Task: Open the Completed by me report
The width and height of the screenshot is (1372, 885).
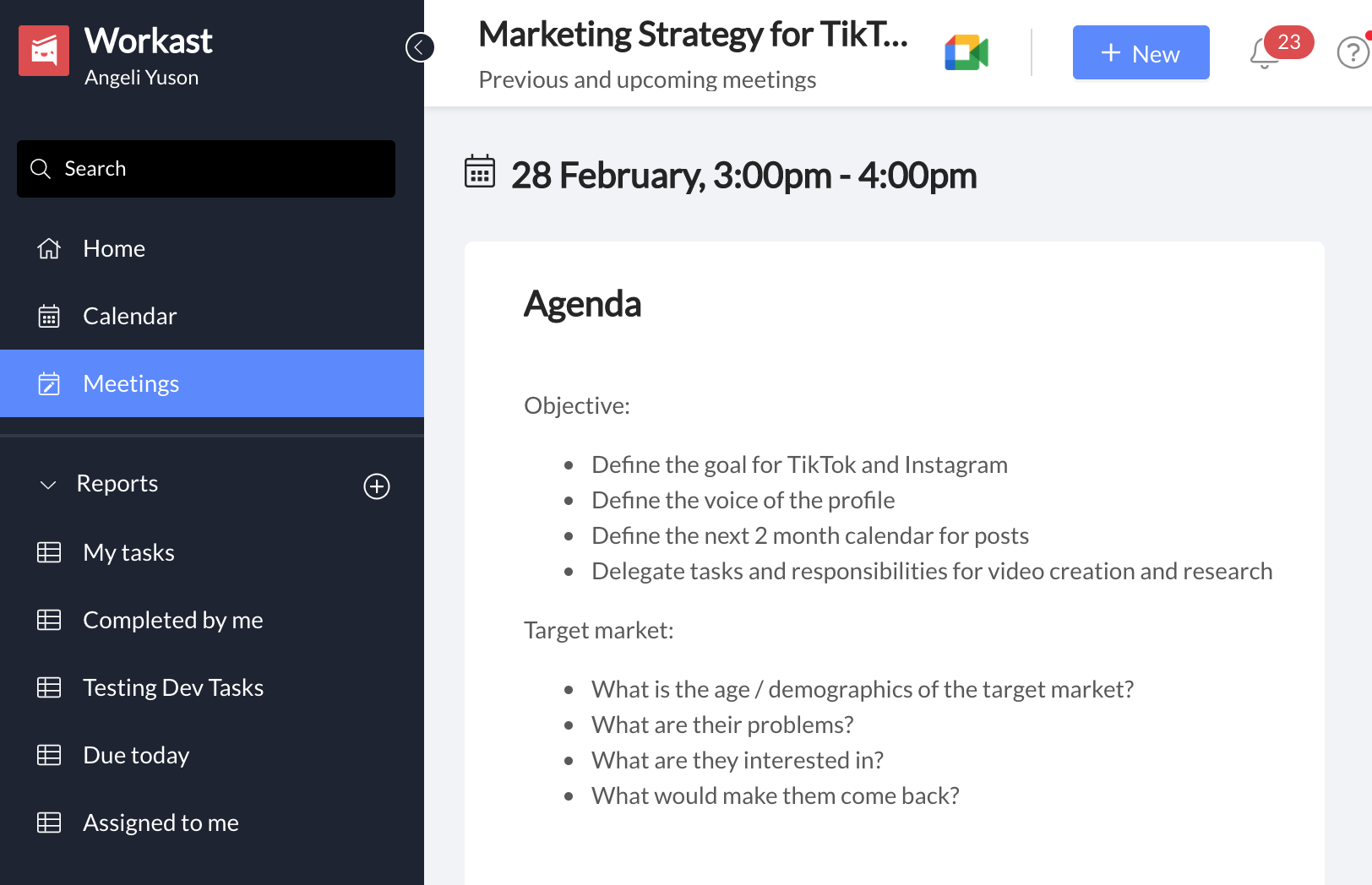Action: tap(173, 620)
